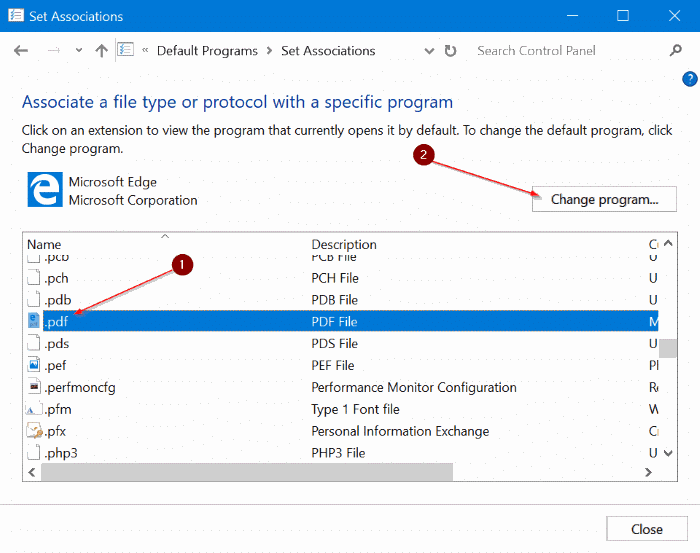Click Default Programs breadcrumb
The width and height of the screenshot is (700, 553).
[207, 51]
